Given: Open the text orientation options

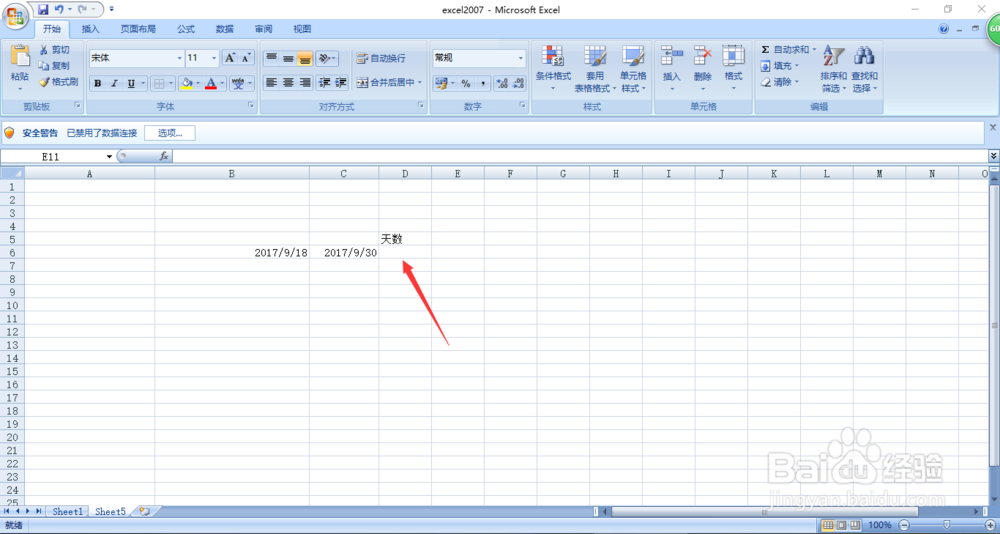Looking at the screenshot, I should coord(327,58).
